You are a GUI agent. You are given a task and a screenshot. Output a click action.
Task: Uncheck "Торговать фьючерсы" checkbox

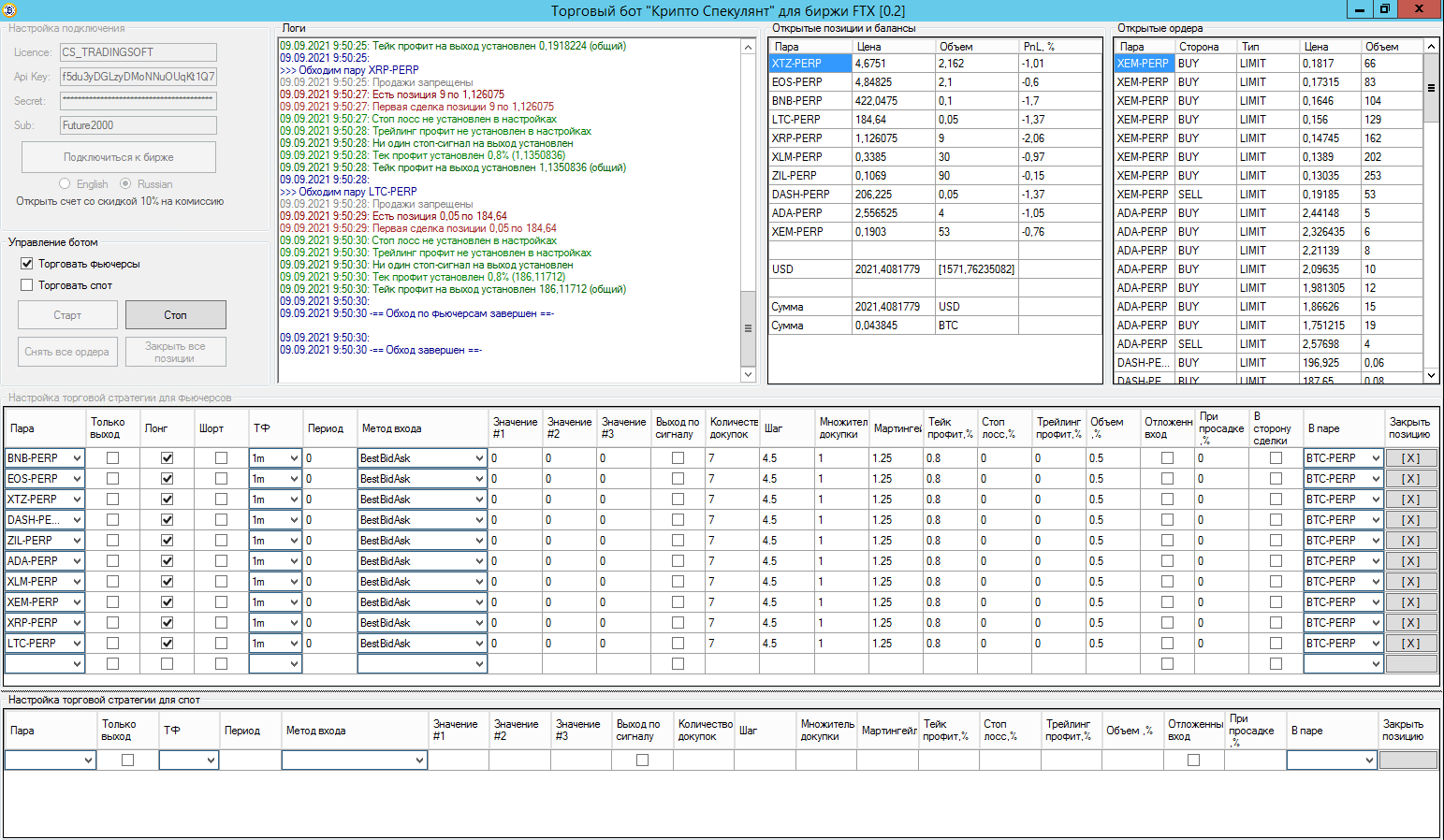point(26,264)
